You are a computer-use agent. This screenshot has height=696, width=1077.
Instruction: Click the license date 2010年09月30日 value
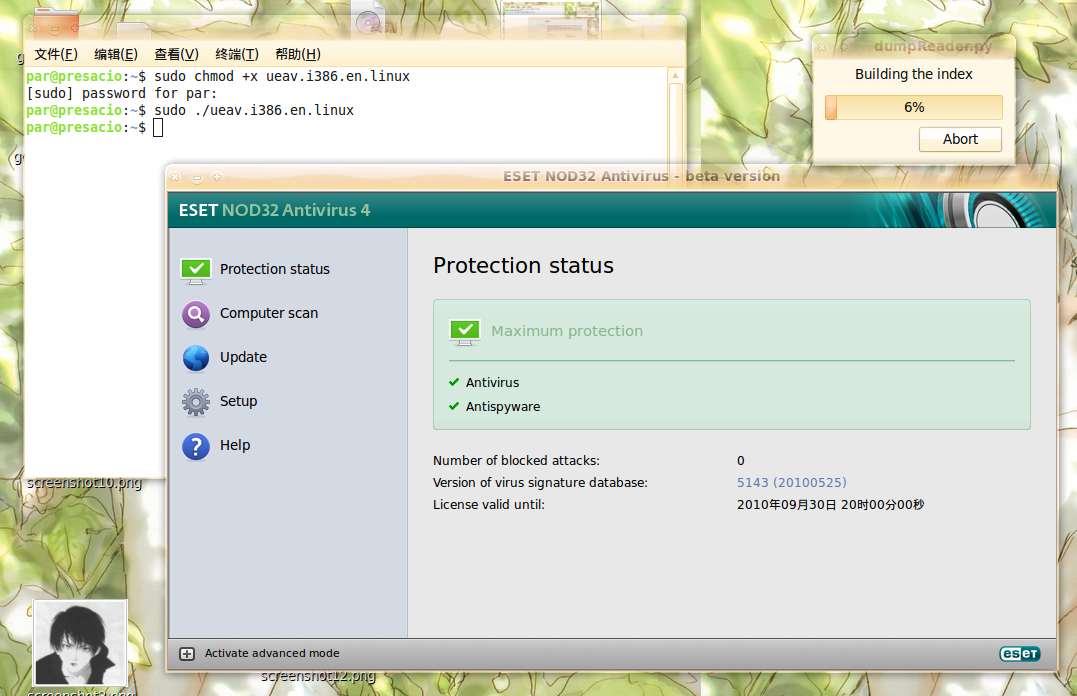(x=830, y=504)
